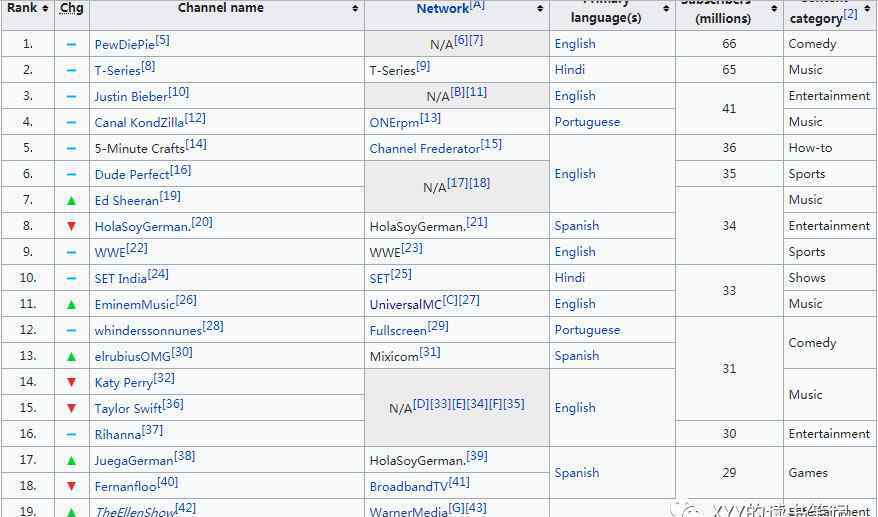878x517 pixels.
Task: Open the WWE channel name link
Action: pyautogui.click(x=110, y=253)
